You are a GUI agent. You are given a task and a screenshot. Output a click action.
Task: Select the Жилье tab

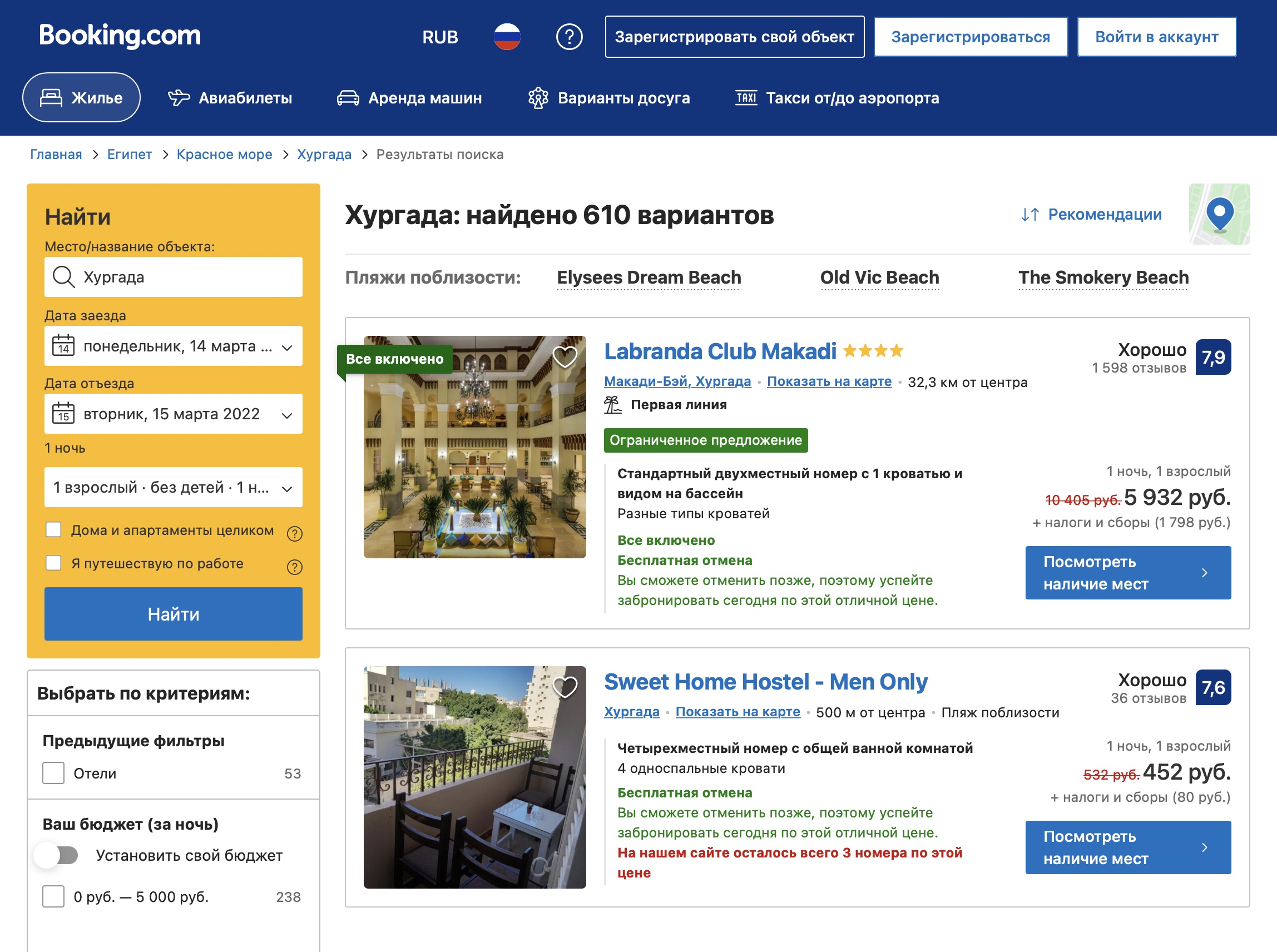tap(81, 97)
